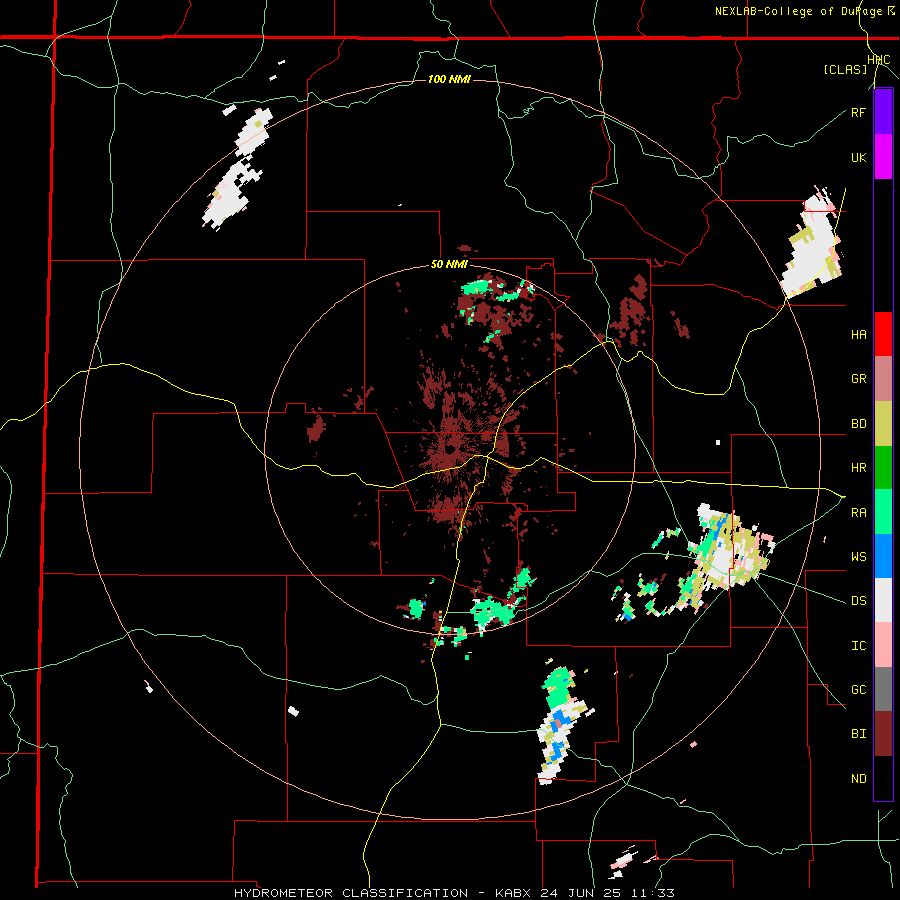This screenshot has width=900, height=900.
Task: Click the 'DS' legend label
Action: pyautogui.click(x=858, y=601)
